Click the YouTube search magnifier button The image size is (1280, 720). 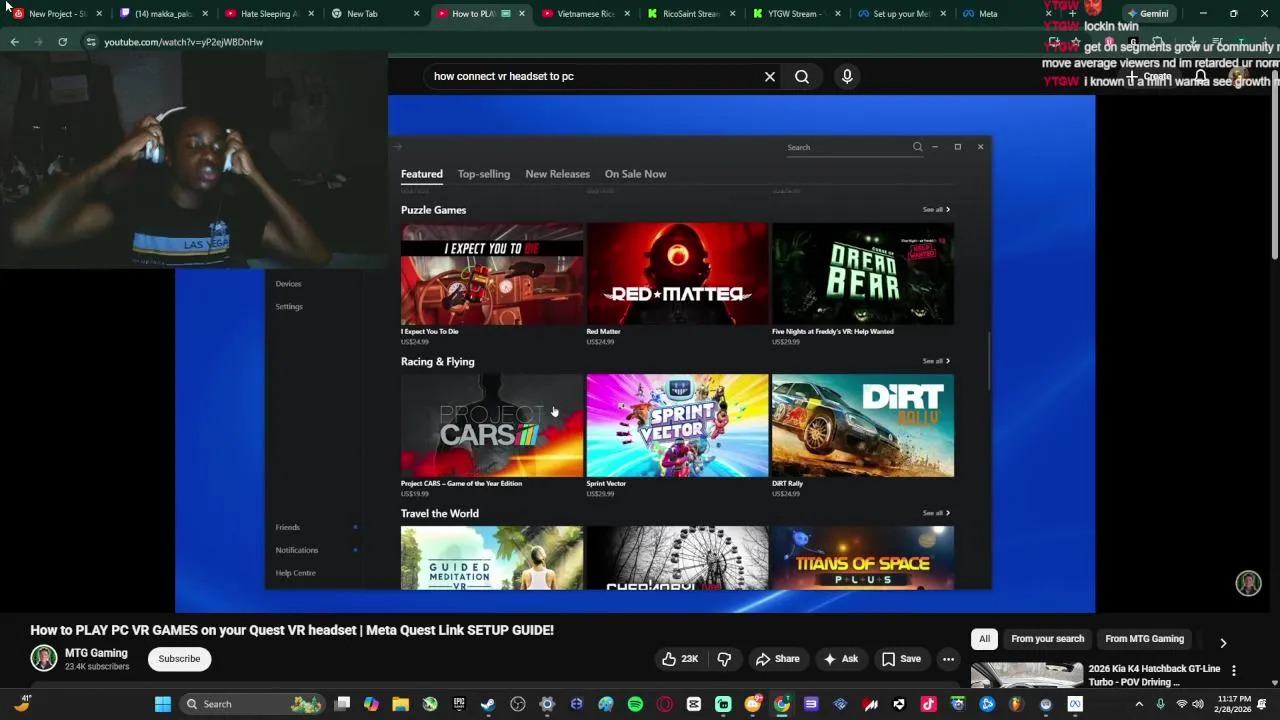click(x=802, y=76)
